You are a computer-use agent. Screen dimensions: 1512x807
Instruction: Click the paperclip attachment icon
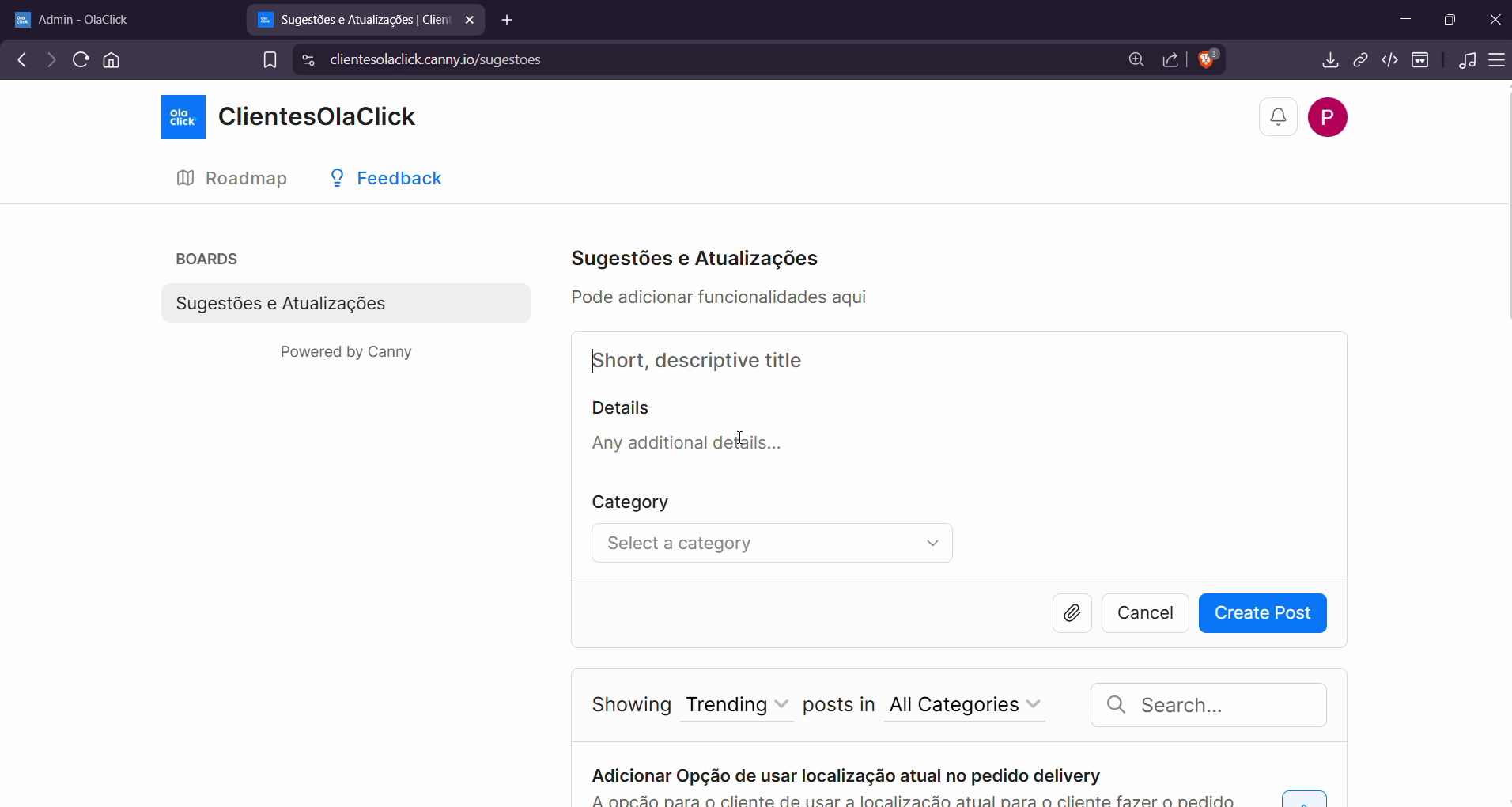(1072, 613)
